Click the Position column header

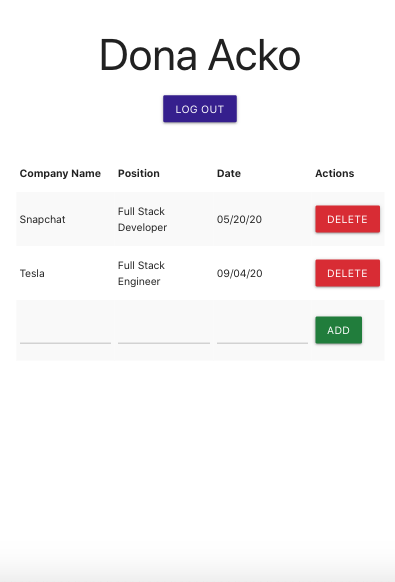(139, 173)
